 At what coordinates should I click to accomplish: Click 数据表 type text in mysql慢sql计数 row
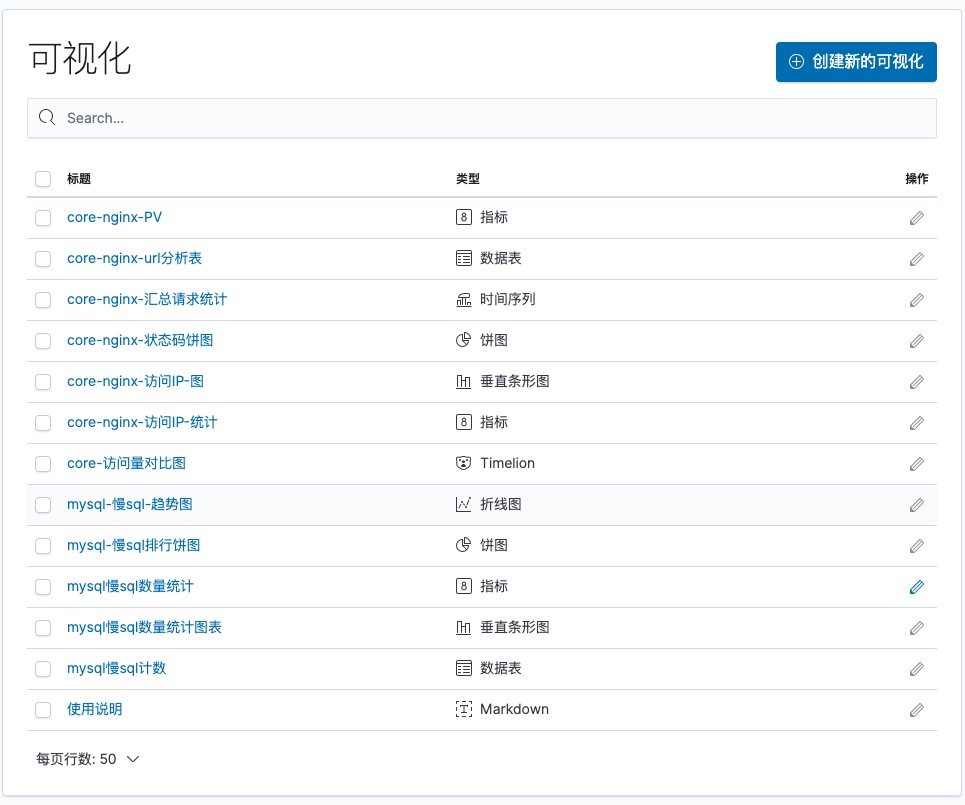[x=501, y=668]
